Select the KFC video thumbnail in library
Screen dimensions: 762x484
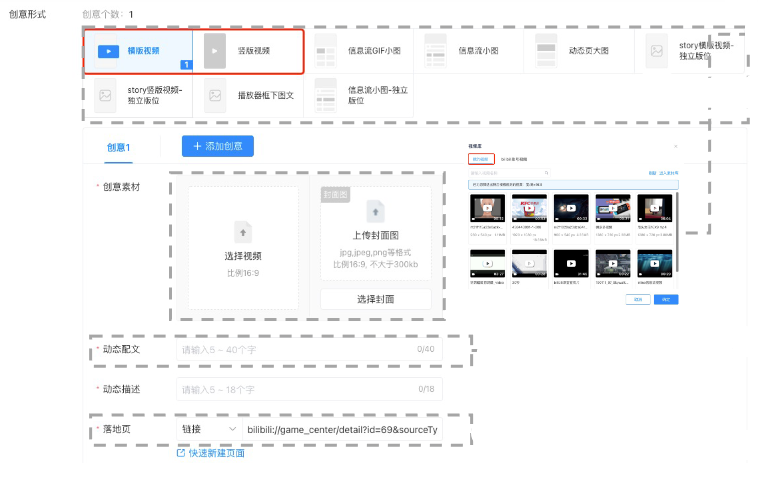pyautogui.click(x=529, y=208)
